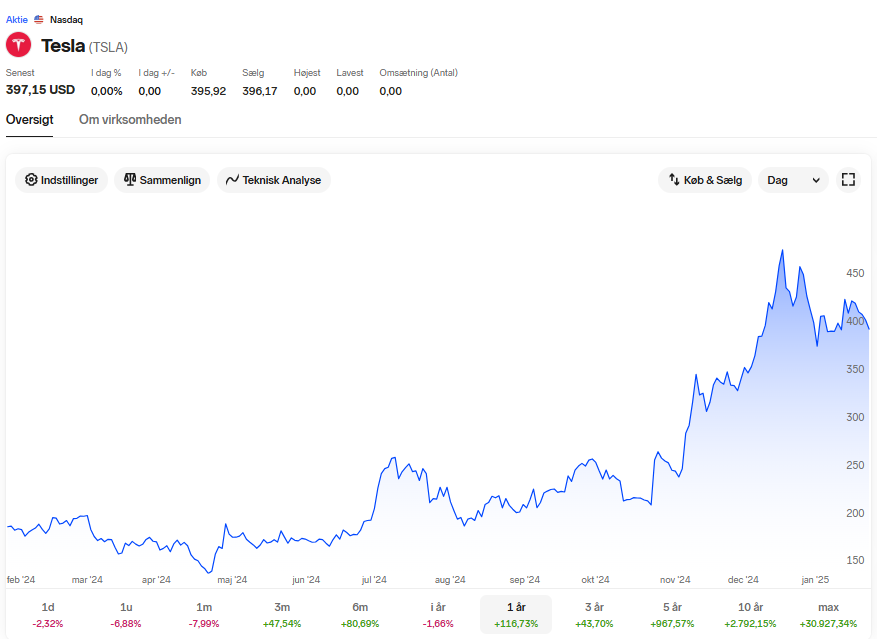
Task: Click the 250 price axis label
Action: click(x=855, y=465)
